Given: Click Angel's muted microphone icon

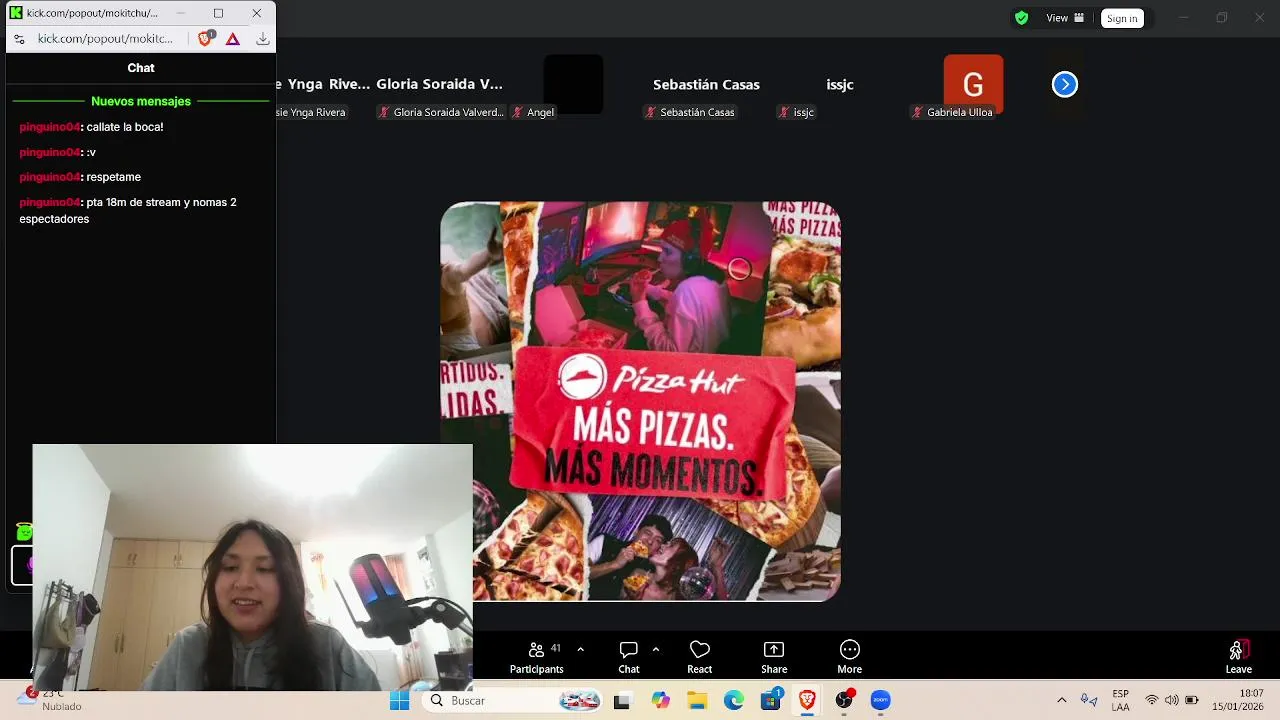Looking at the screenshot, I should click(517, 112).
